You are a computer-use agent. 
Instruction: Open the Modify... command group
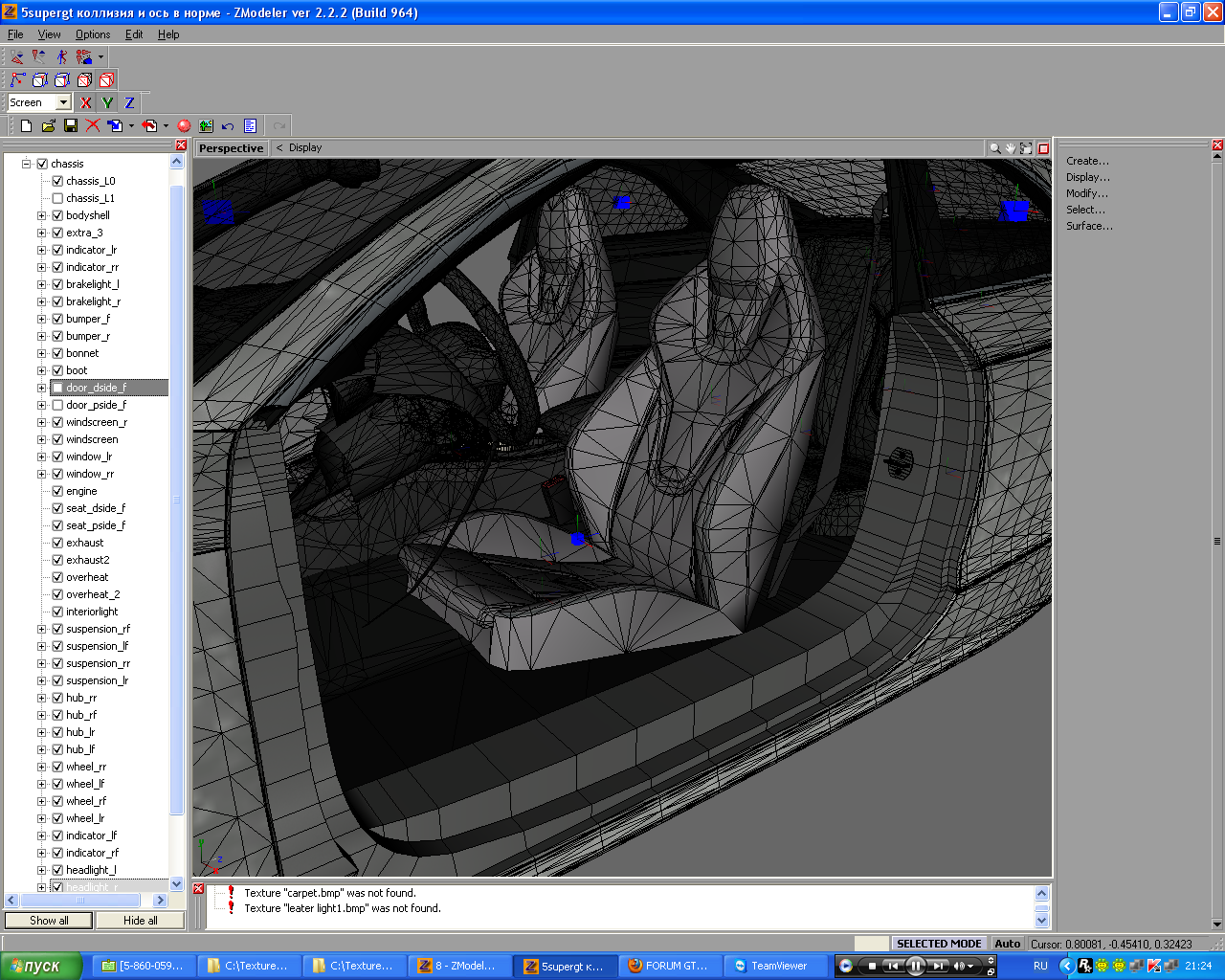coord(1087,193)
